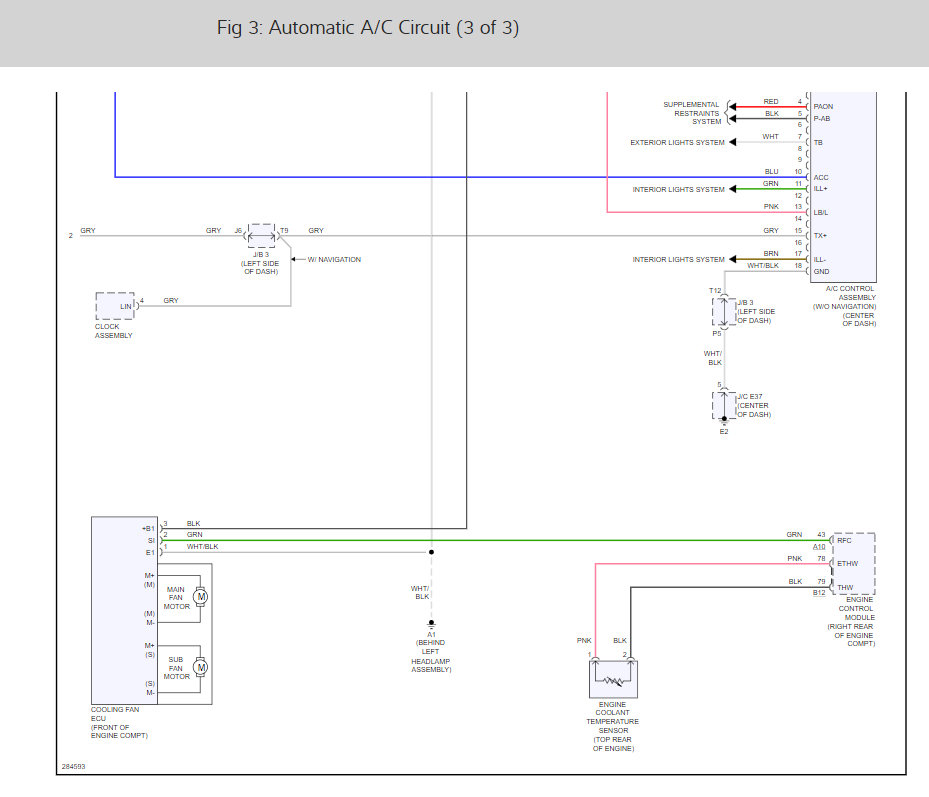Select the Clock Assembly LIN connector box
The image size is (929, 797).
click(116, 306)
